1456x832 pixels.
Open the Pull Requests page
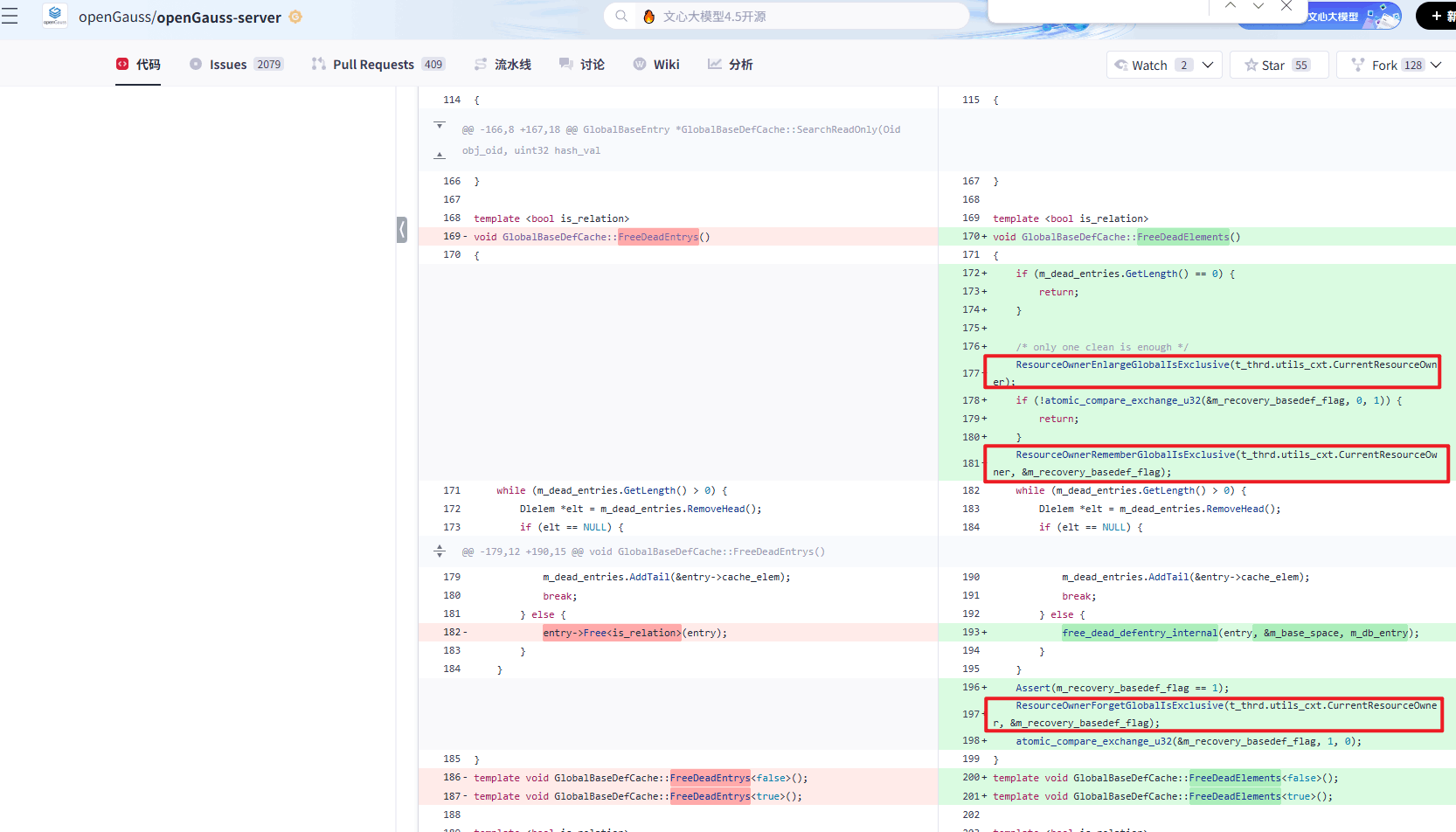[373, 64]
